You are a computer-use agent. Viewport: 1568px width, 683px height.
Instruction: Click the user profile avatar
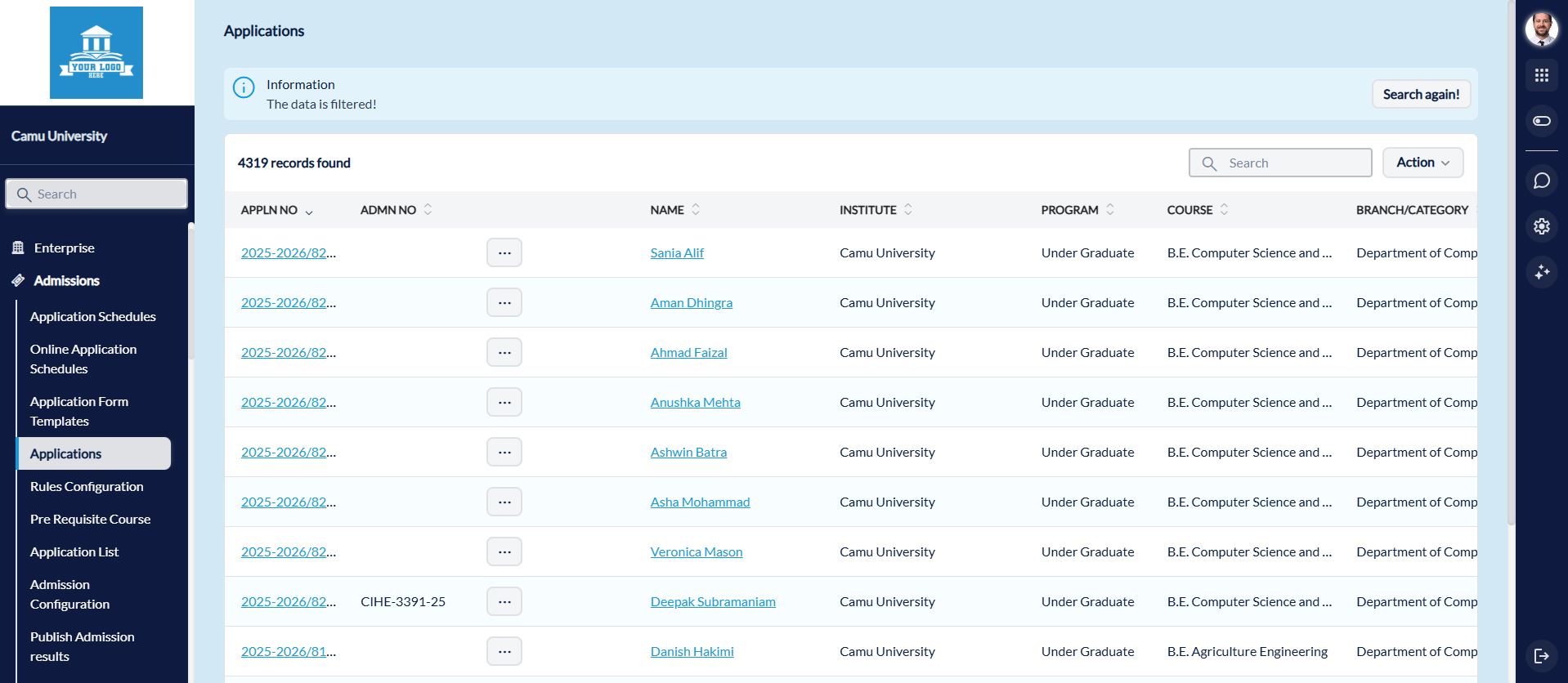point(1541,29)
